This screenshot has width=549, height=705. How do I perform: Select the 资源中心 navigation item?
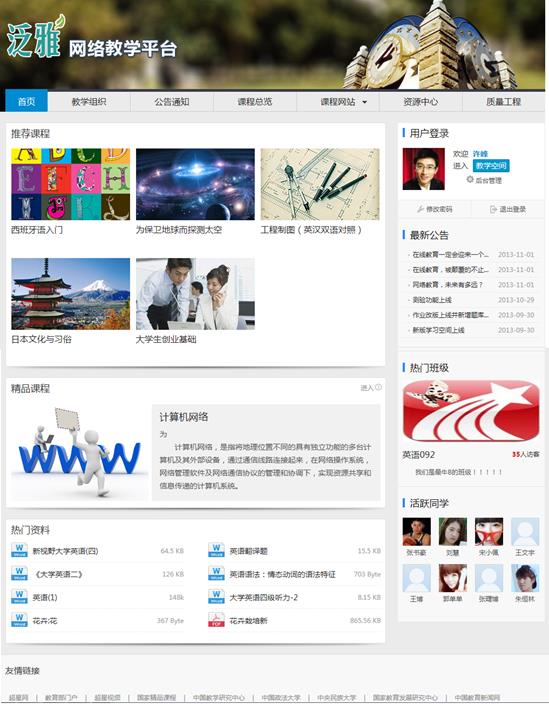tap(420, 102)
